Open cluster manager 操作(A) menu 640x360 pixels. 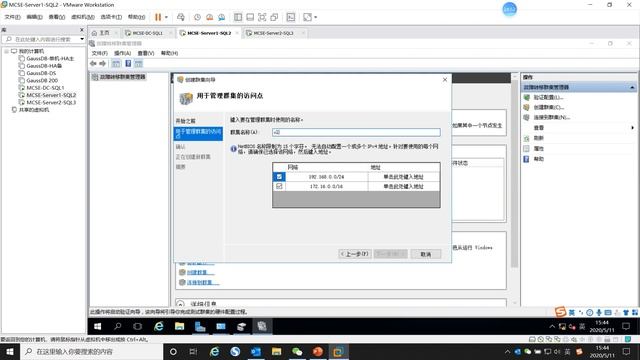point(122,53)
